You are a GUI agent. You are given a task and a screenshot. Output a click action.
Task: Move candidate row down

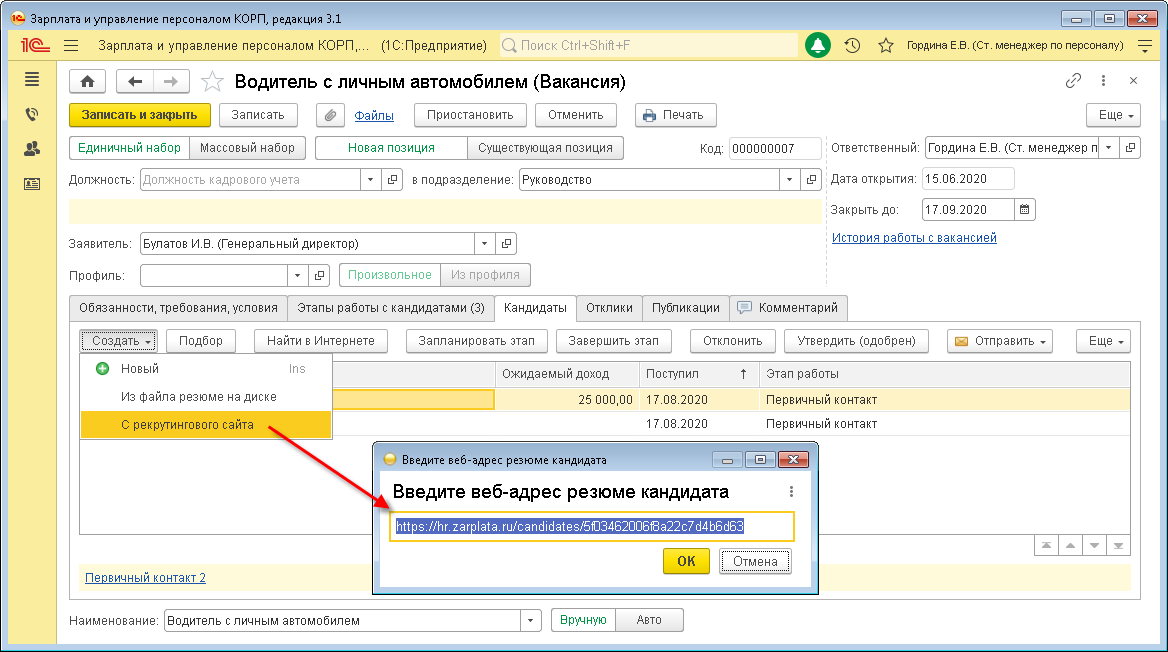click(1094, 545)
